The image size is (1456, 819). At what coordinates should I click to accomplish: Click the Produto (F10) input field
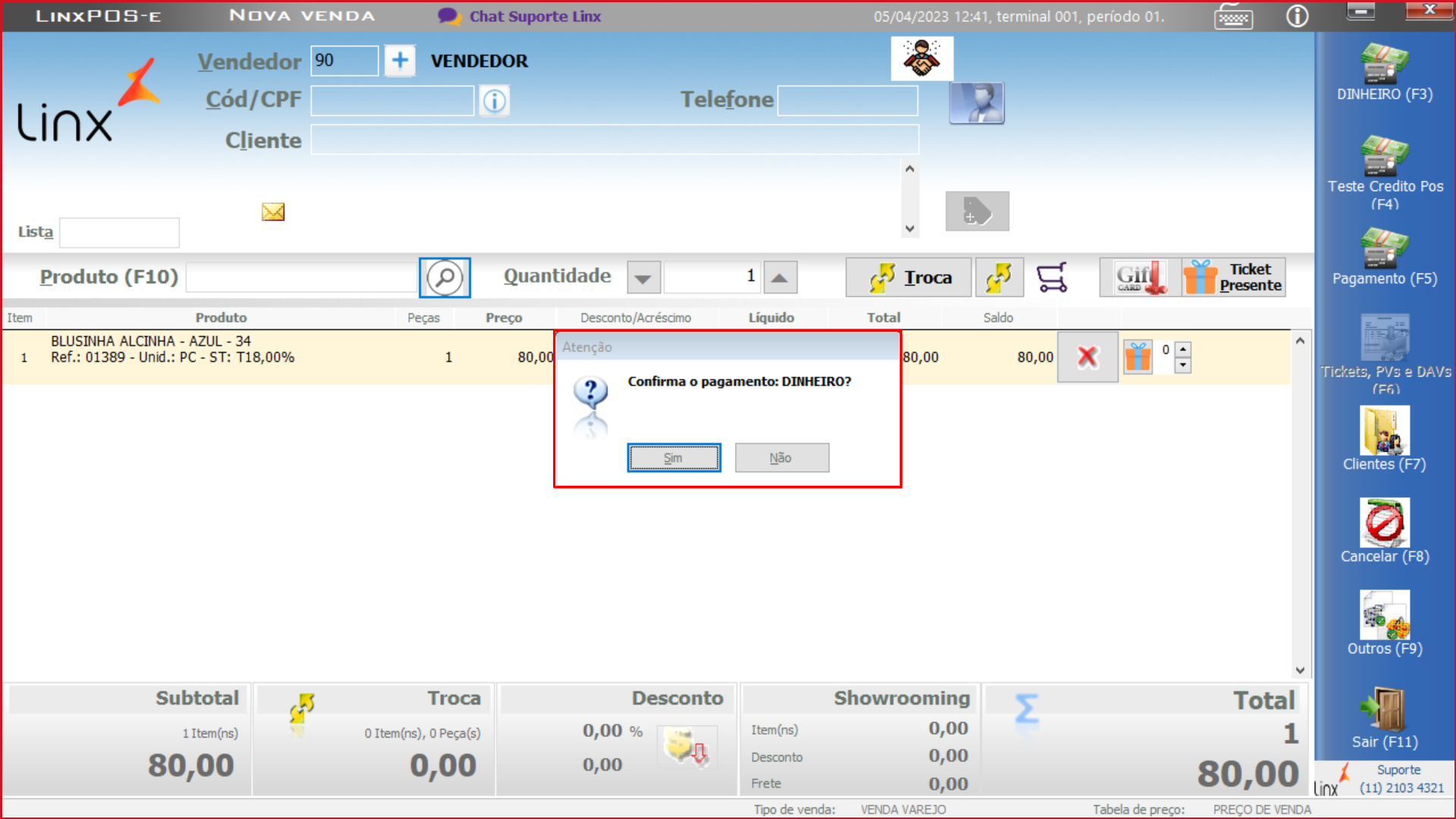(301, 278)
